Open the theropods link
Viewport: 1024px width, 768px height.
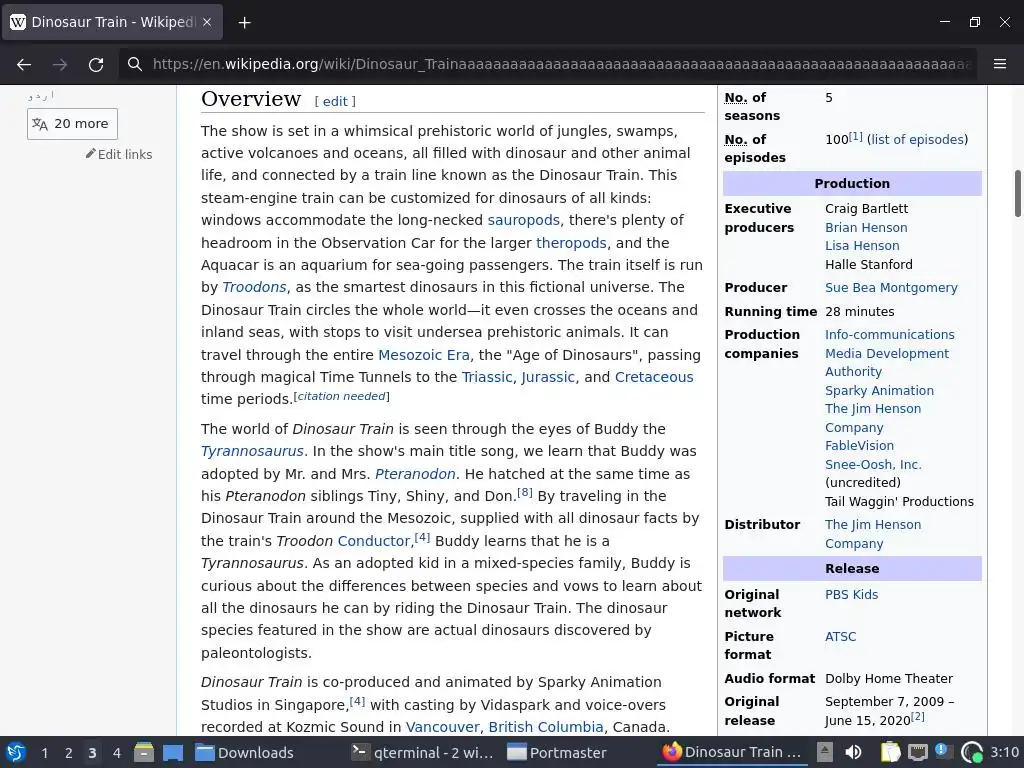pos(571,243)
